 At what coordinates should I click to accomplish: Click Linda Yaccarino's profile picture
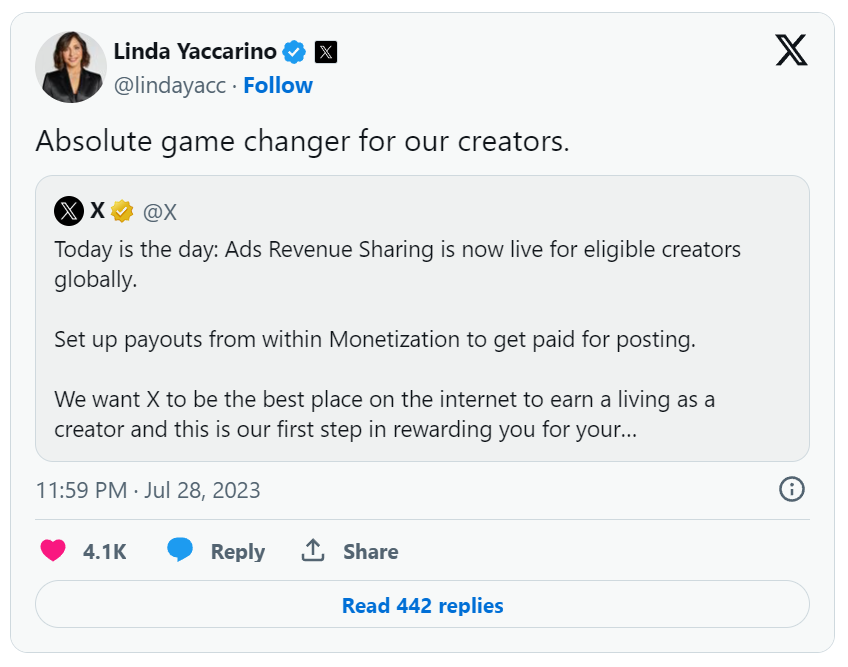click(71, 67)
